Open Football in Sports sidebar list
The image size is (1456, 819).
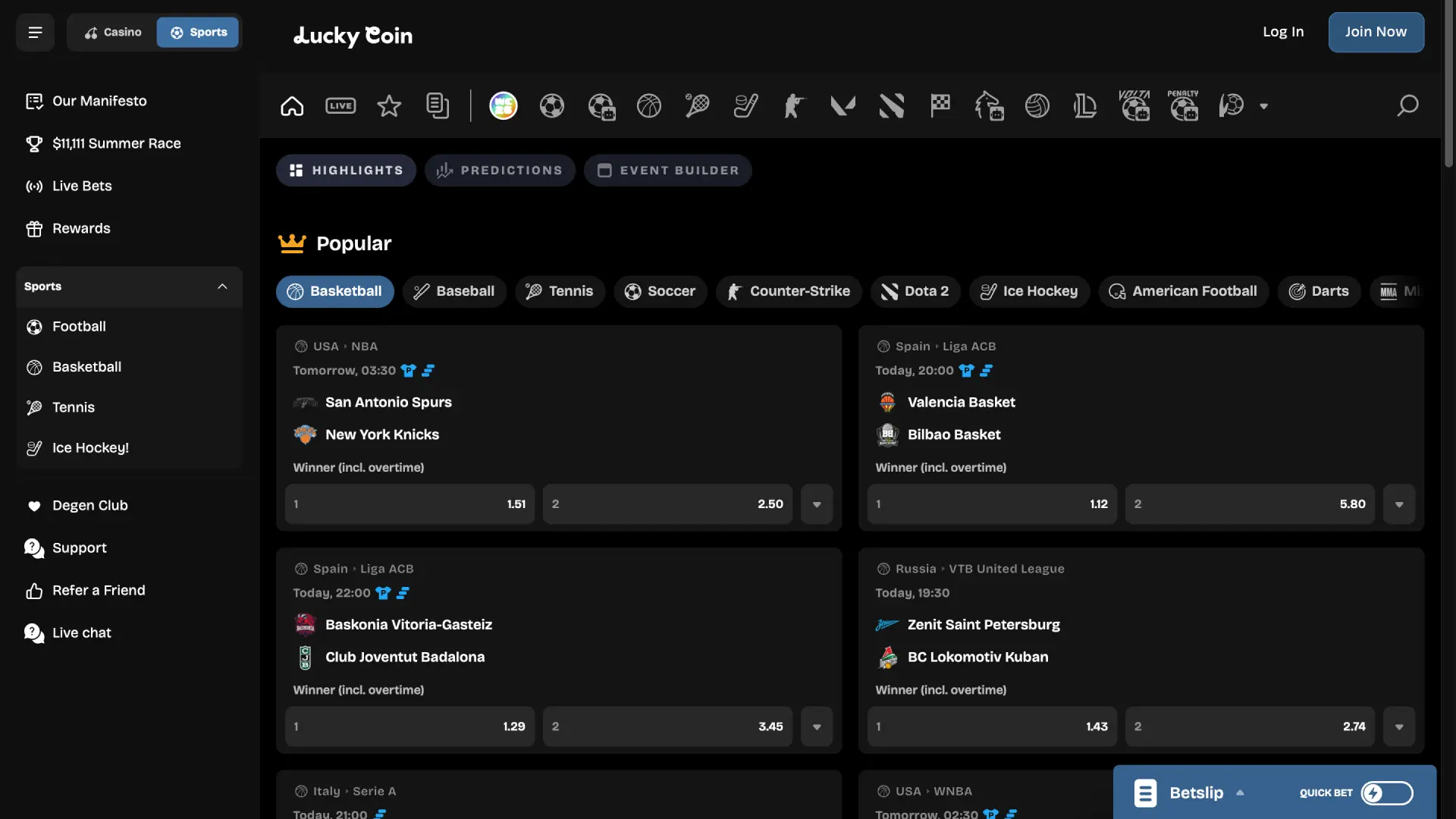pyautogui.click(x=79, y=327)
